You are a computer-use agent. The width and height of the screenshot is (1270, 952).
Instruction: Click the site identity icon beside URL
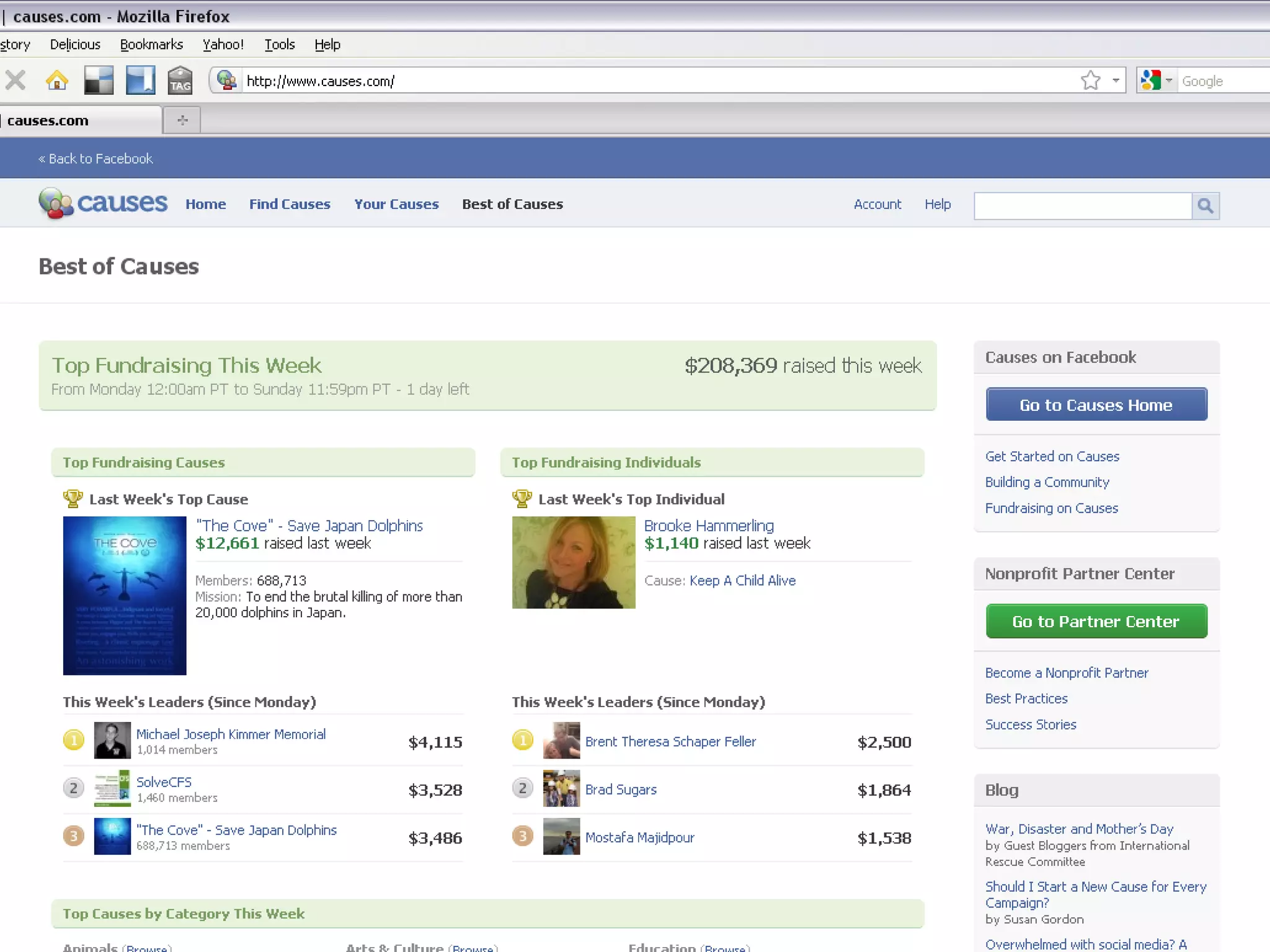click(x=227, y=81)
